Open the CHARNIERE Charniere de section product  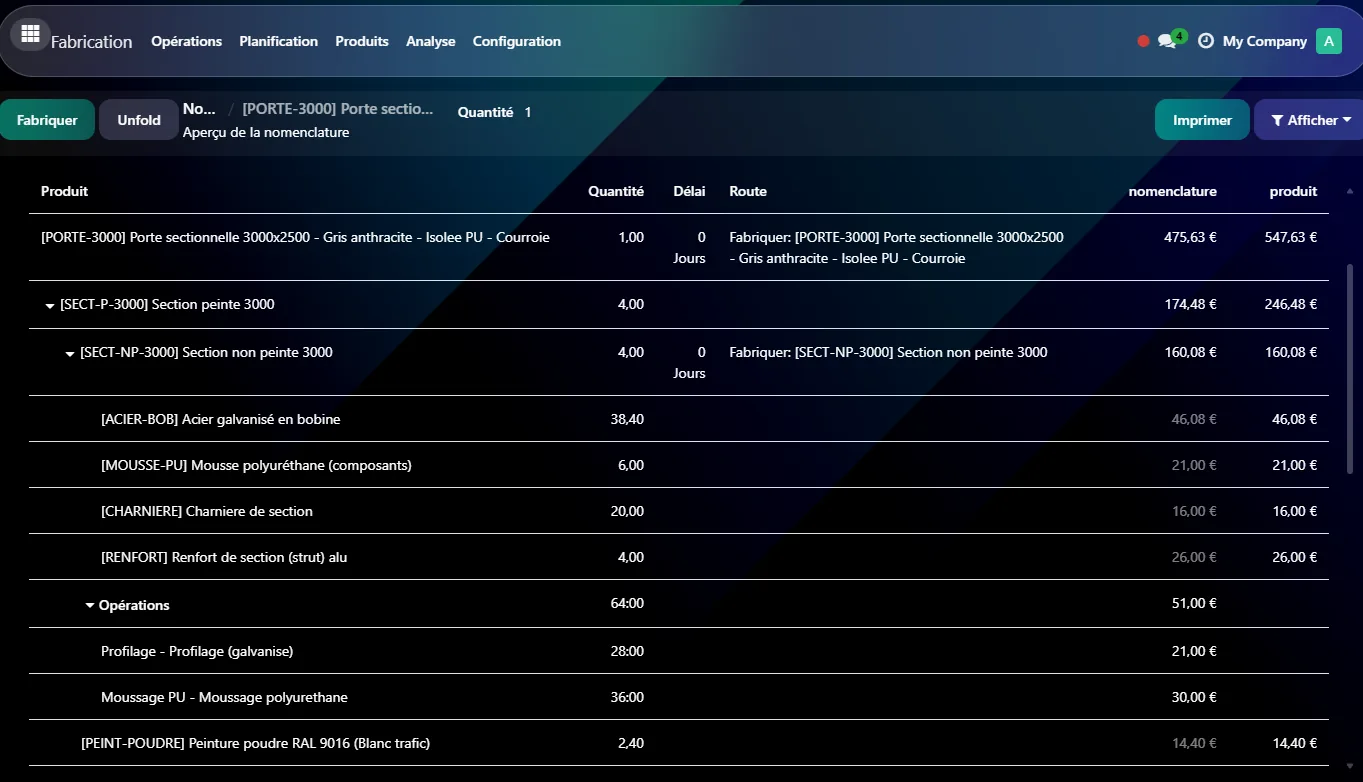coord(207,511)
